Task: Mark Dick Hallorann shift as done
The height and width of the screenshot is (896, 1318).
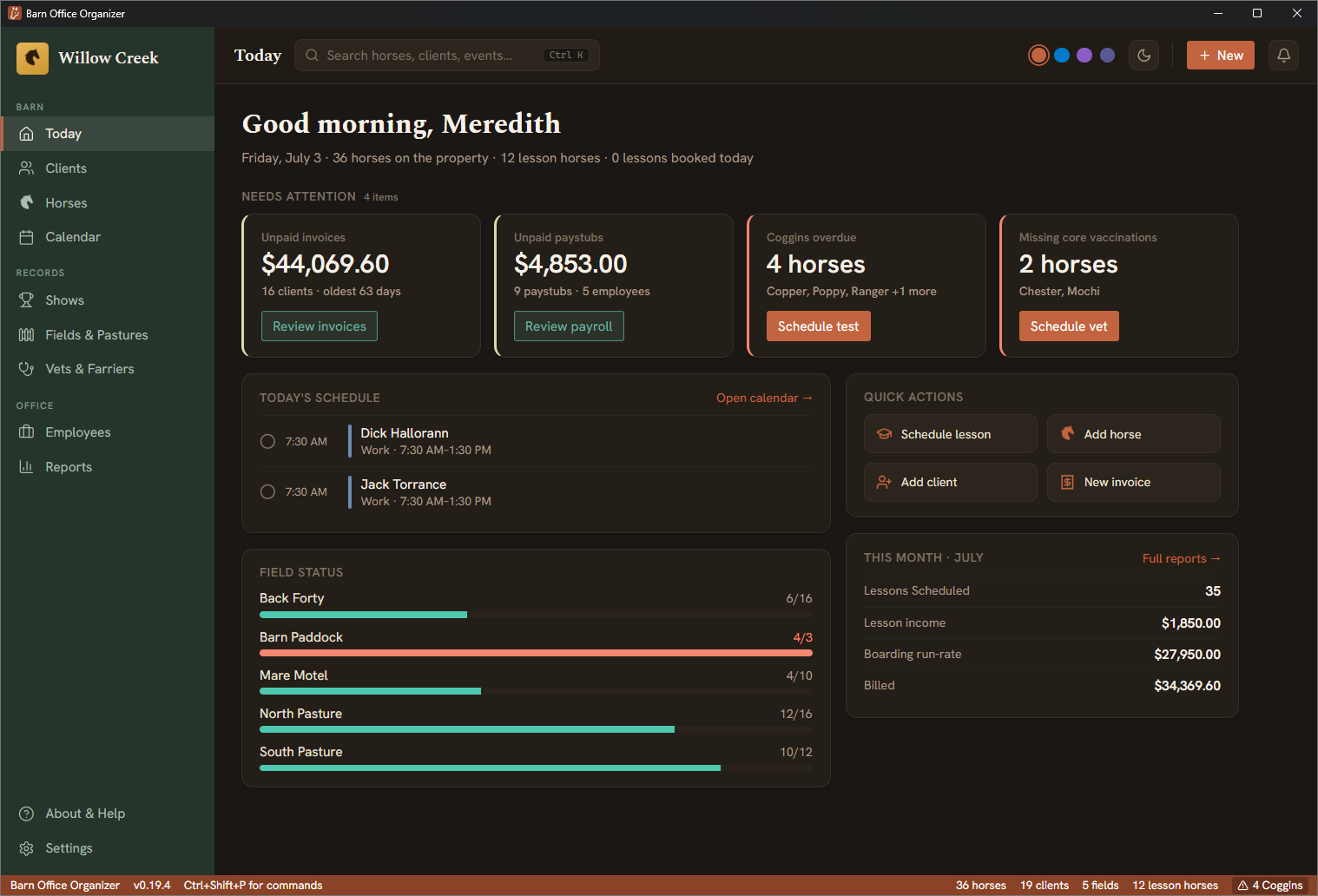Action: pos(267,441)
